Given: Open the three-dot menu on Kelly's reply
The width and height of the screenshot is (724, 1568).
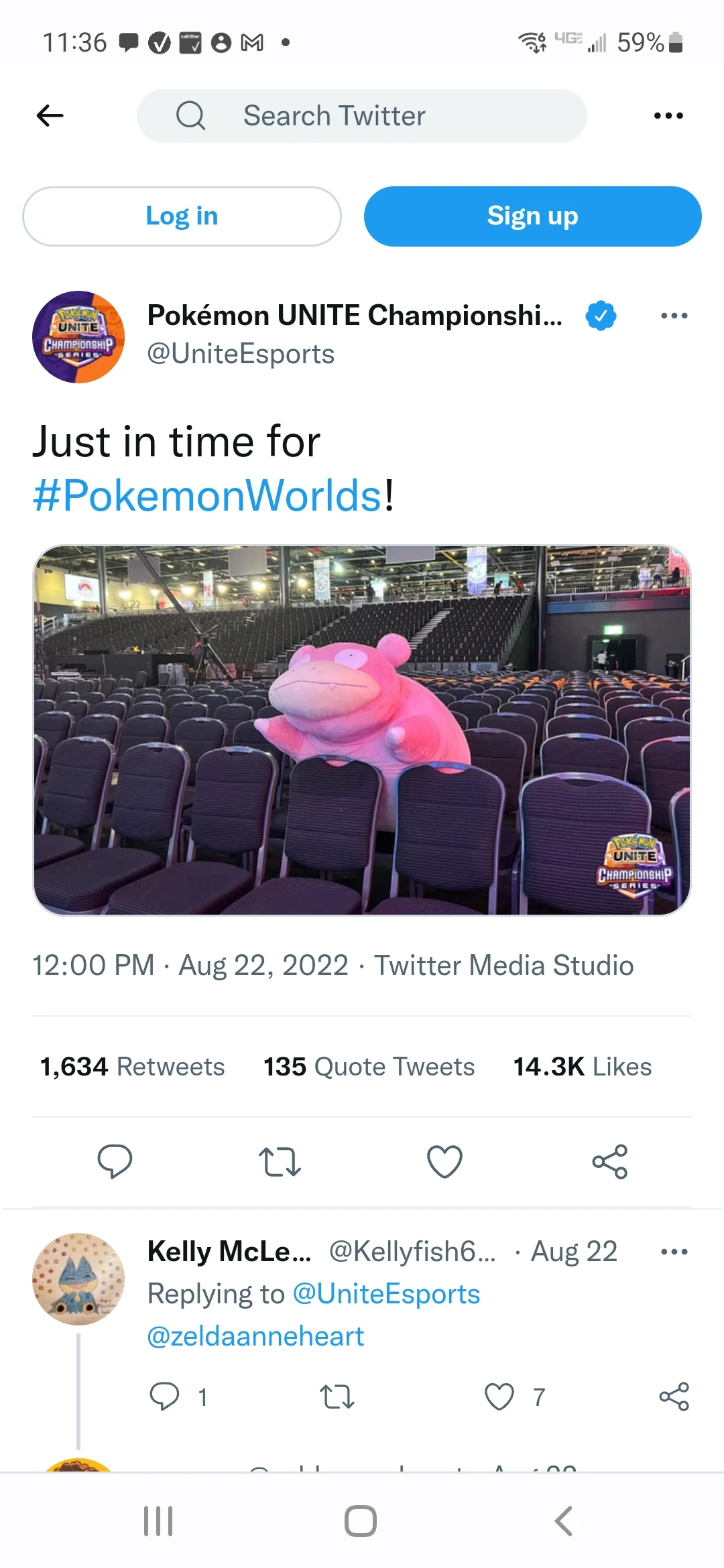Looking at the screenshot, I should pyautogui.click(x=674, y=1250).
